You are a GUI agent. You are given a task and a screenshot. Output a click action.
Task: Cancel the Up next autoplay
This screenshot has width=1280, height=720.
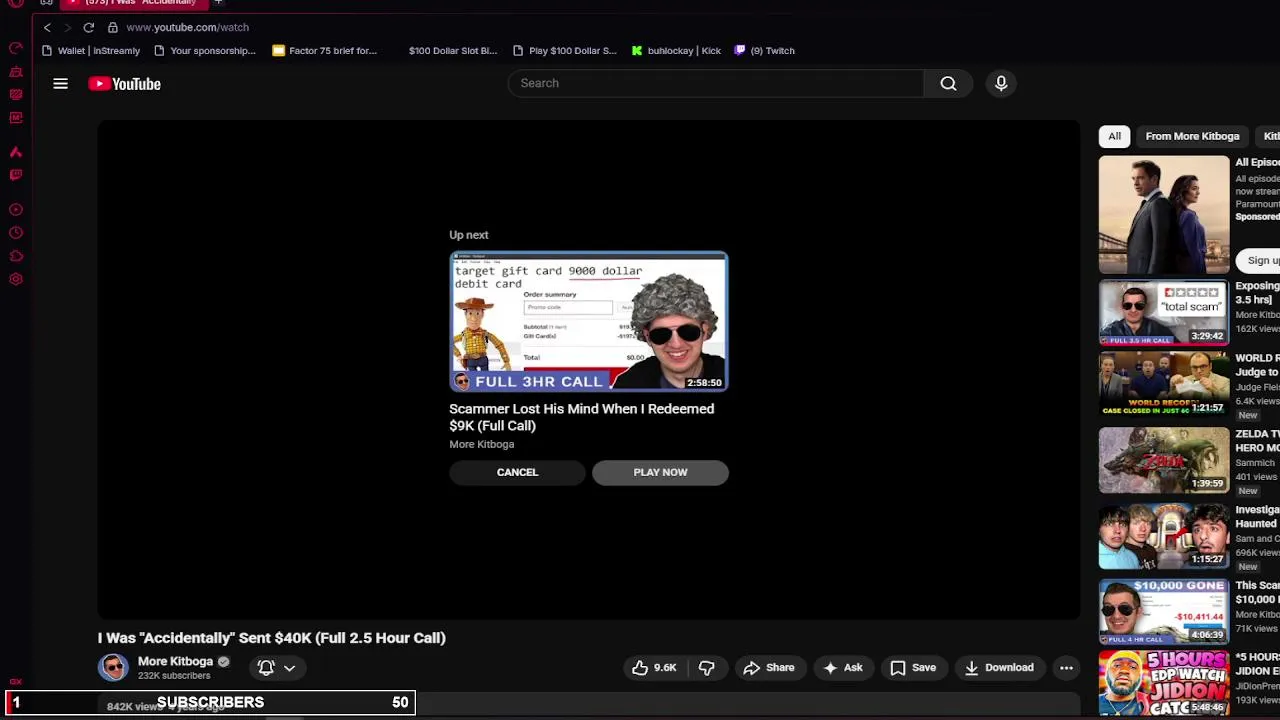click(x=517, y=472)
